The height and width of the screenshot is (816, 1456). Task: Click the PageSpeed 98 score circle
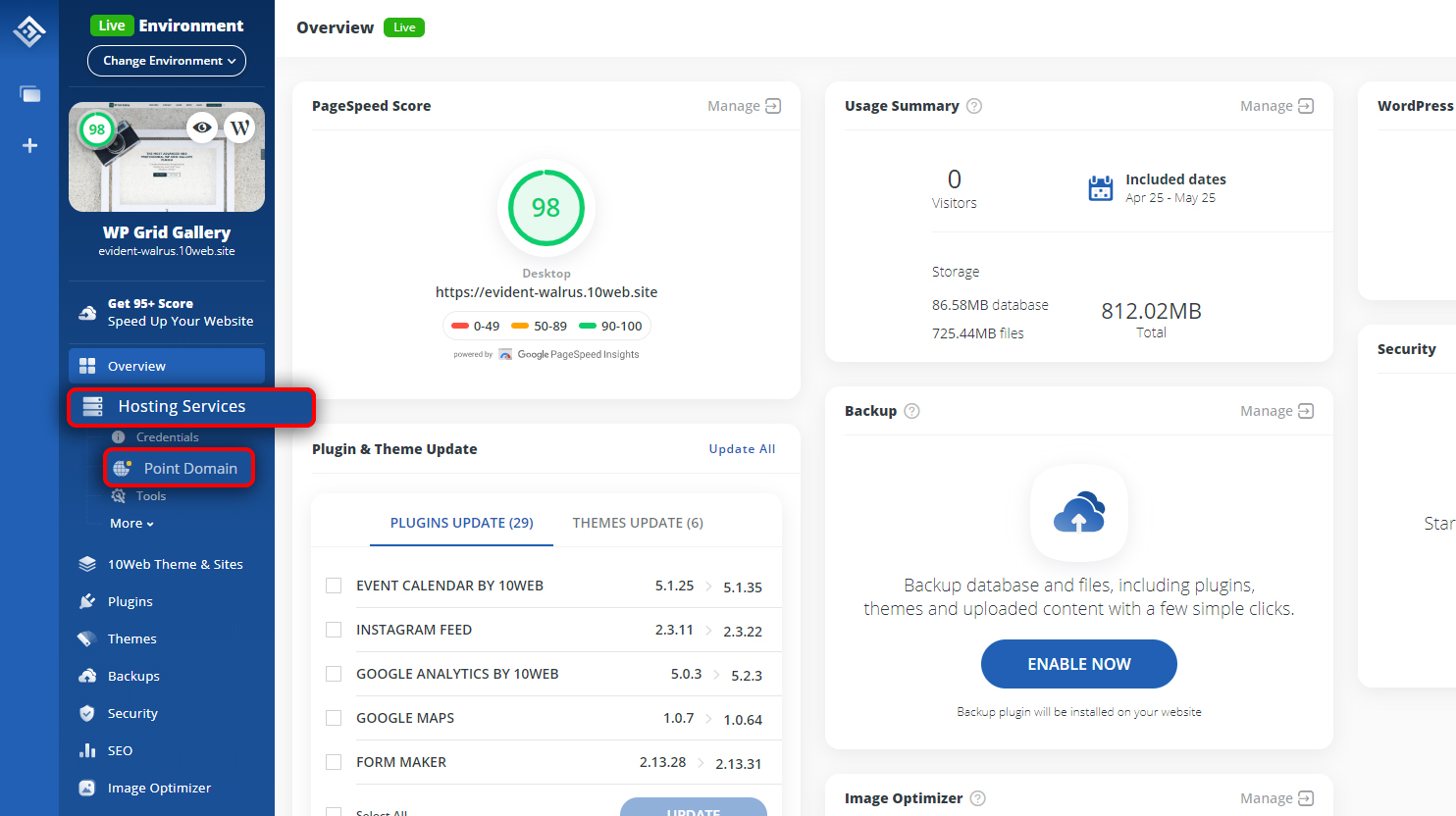[546, 208]
